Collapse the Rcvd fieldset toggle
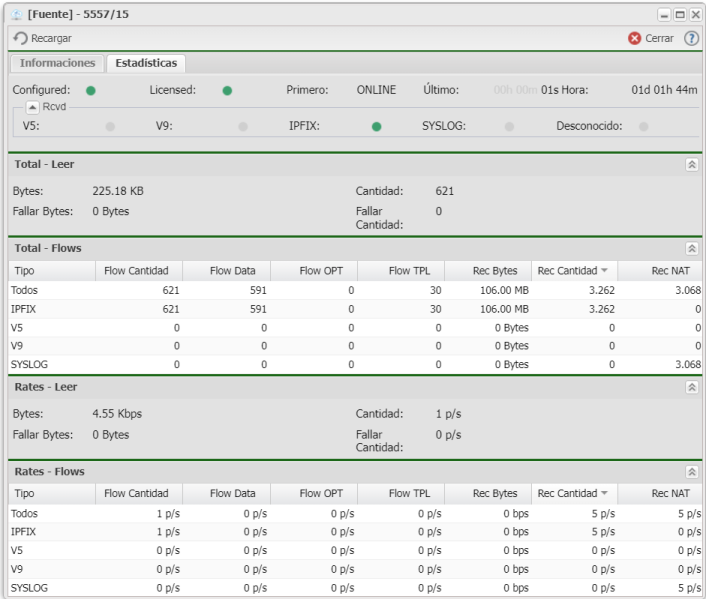Viewport: 706px width, 599px height. click(32, 107)
